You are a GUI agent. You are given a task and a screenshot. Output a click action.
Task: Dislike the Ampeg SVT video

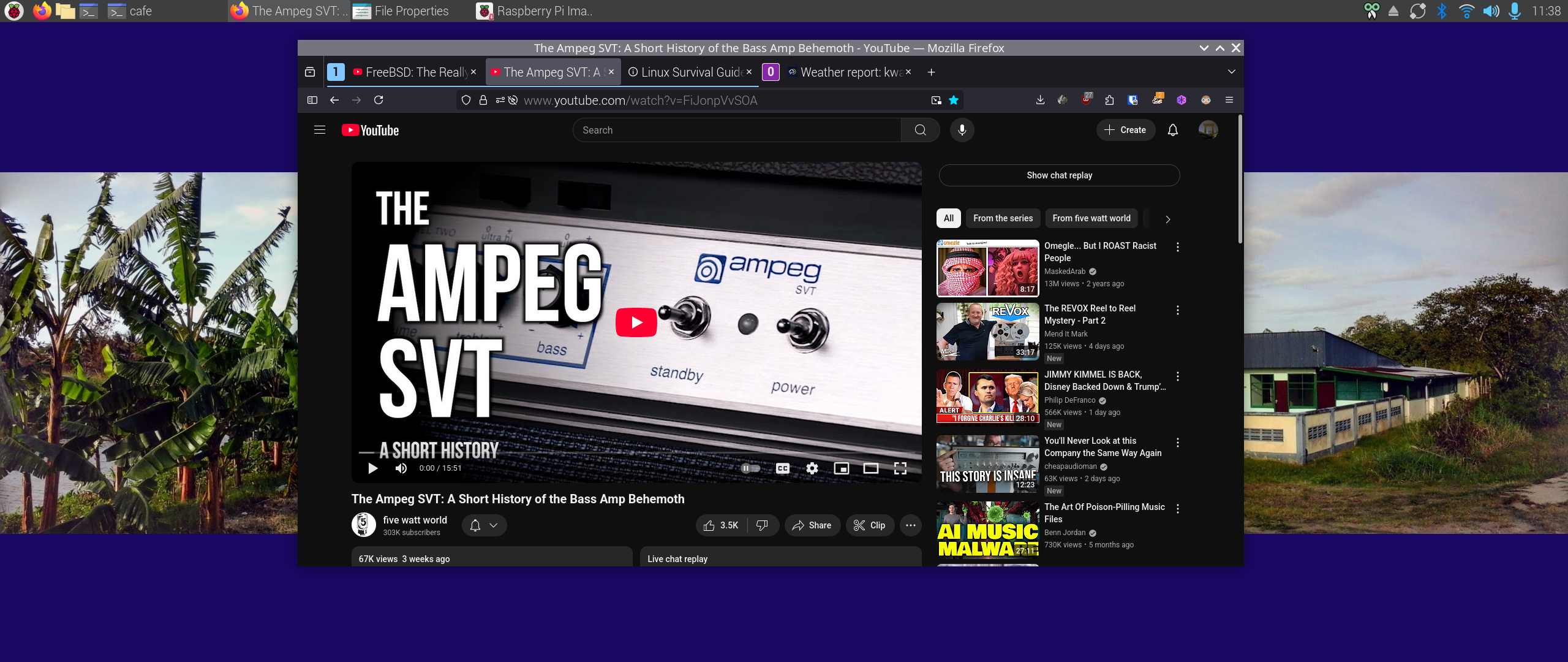pos(762,525)
